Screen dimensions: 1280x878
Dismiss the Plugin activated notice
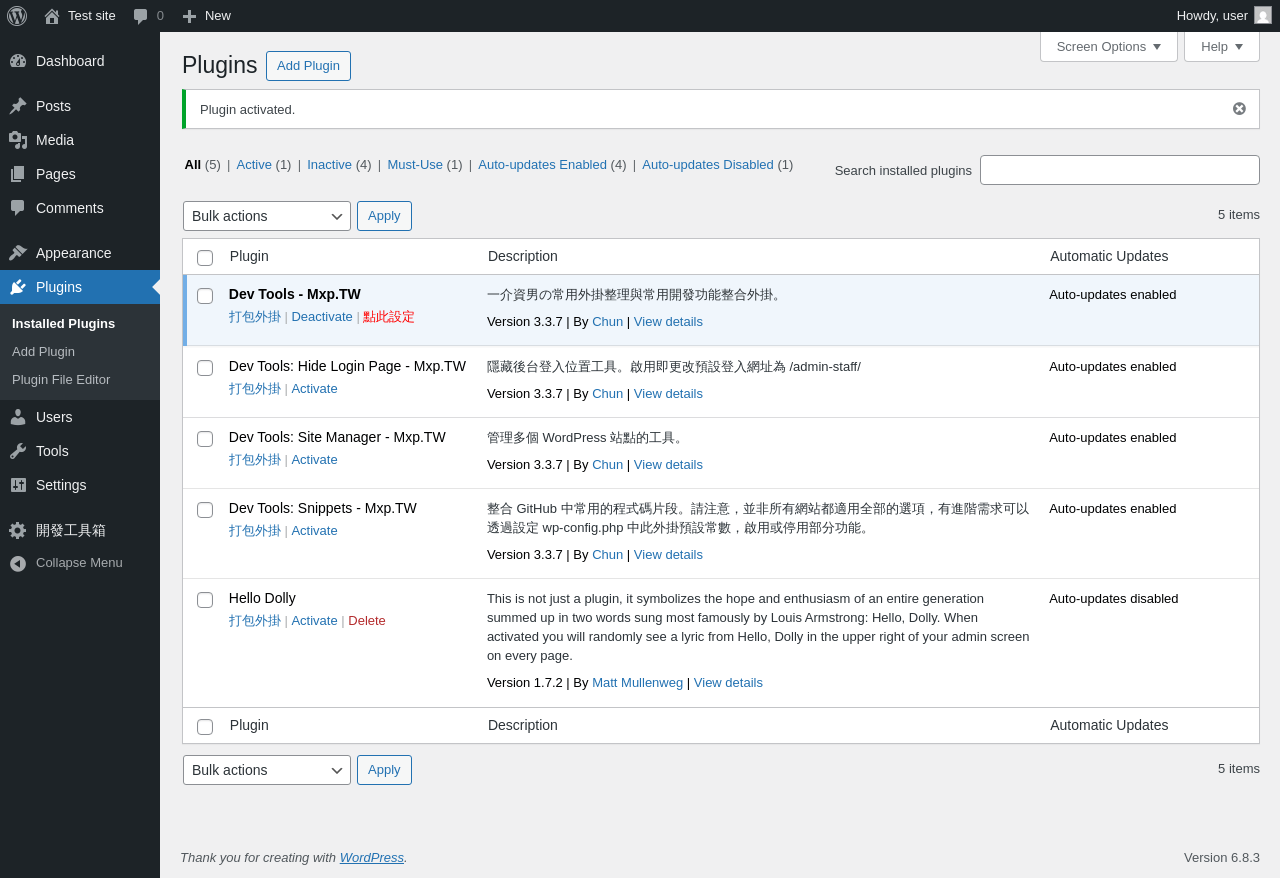1239,109
